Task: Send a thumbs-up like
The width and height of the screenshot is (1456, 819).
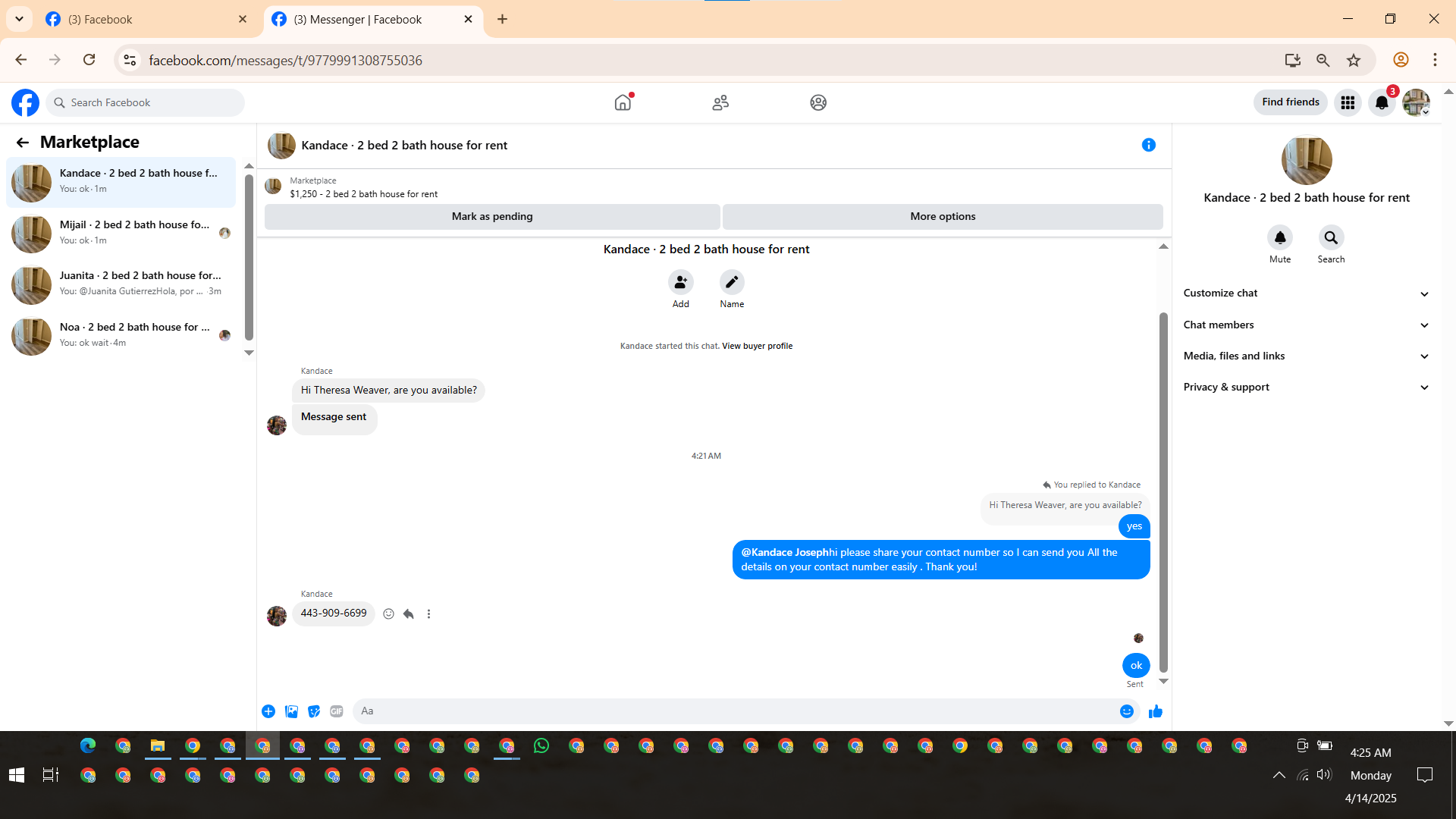Action: 1156,711
